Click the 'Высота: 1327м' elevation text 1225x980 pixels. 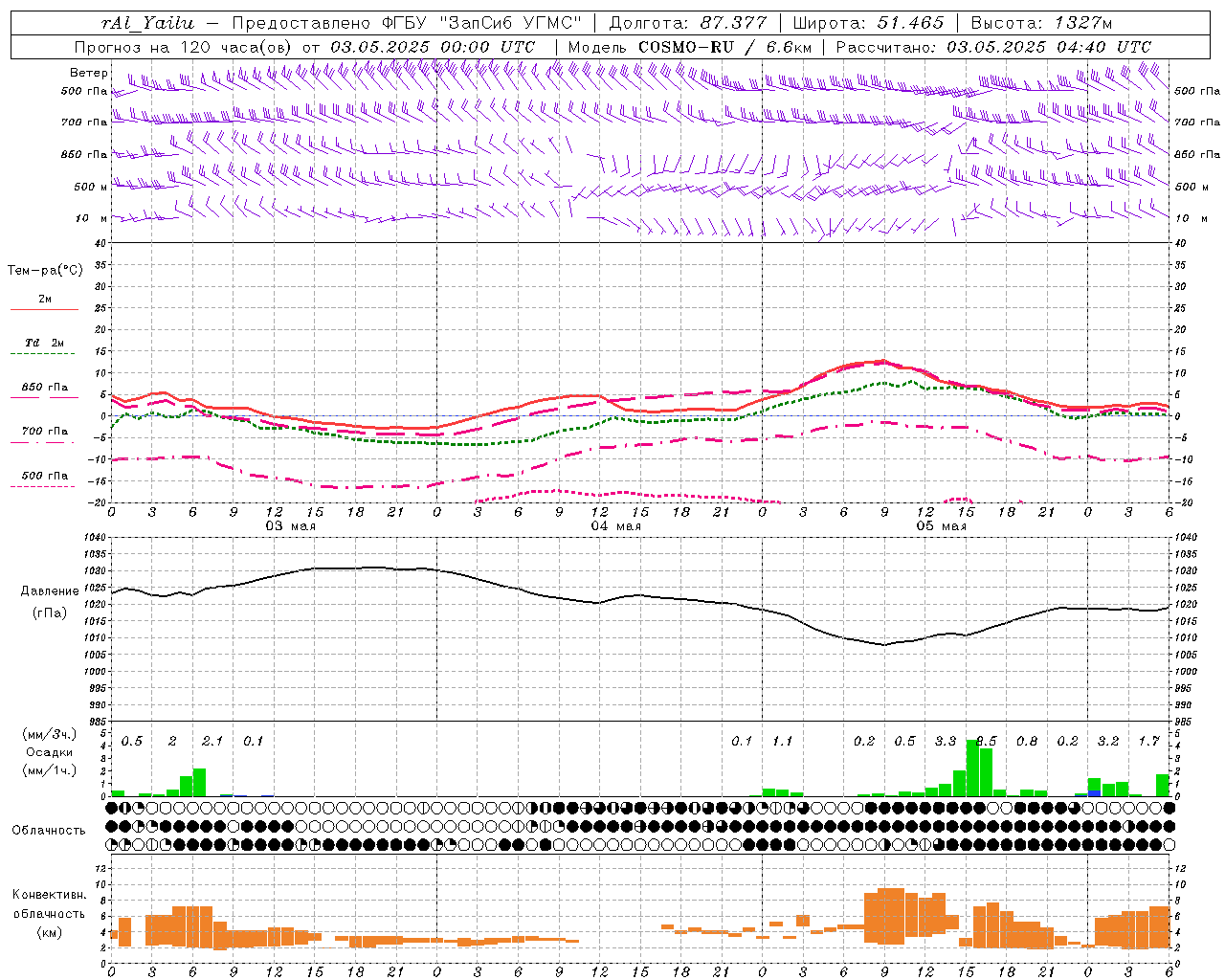click(x=1041, y=23)
